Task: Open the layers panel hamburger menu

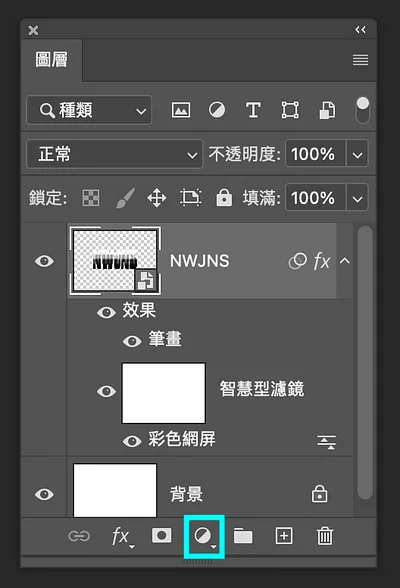Action: 360,60
